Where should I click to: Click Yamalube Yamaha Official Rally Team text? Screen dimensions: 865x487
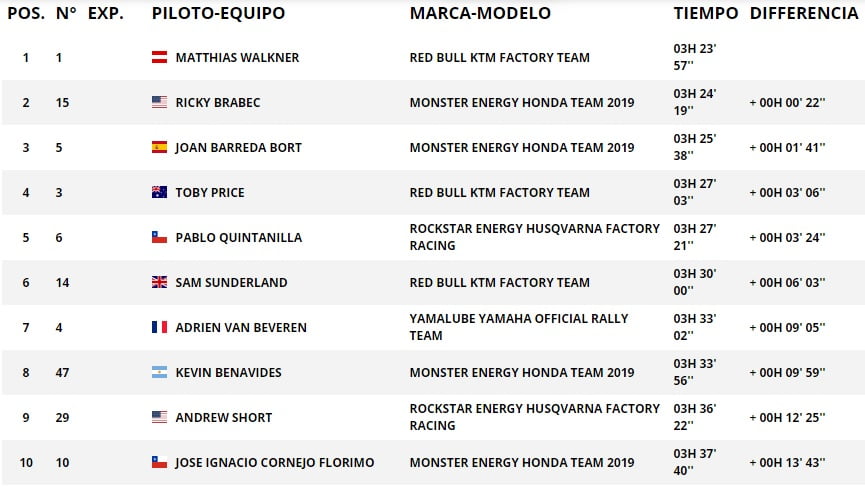coord(519,327)
